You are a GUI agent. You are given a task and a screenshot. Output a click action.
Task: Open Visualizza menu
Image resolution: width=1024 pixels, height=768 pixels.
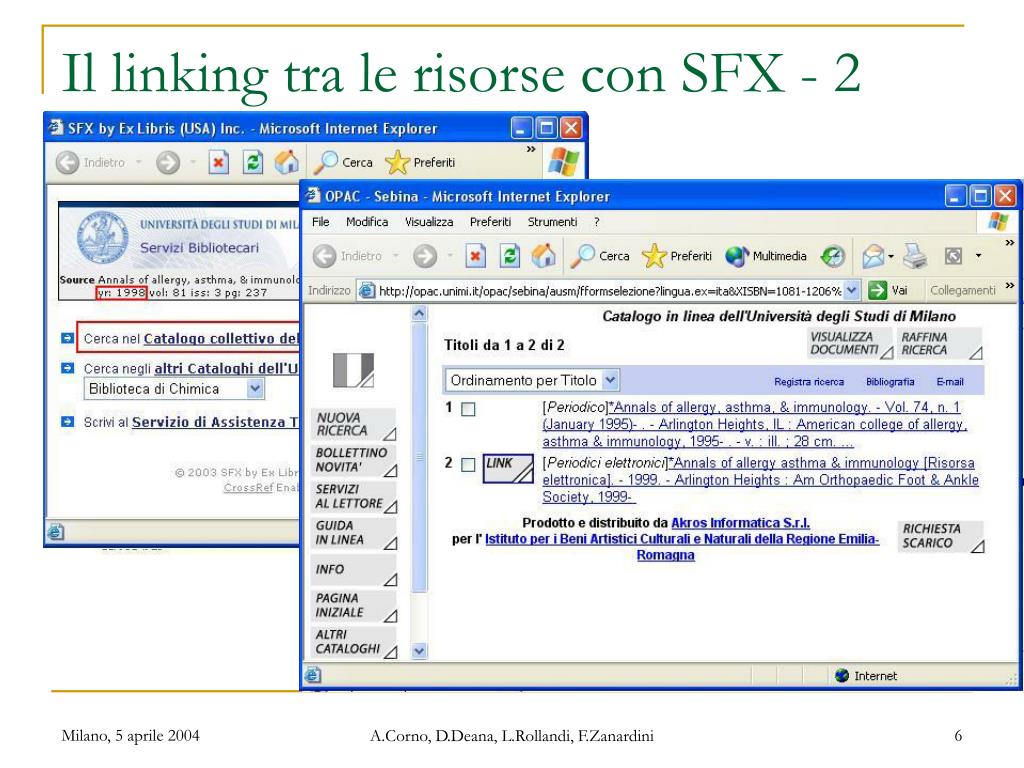(429, 222)
